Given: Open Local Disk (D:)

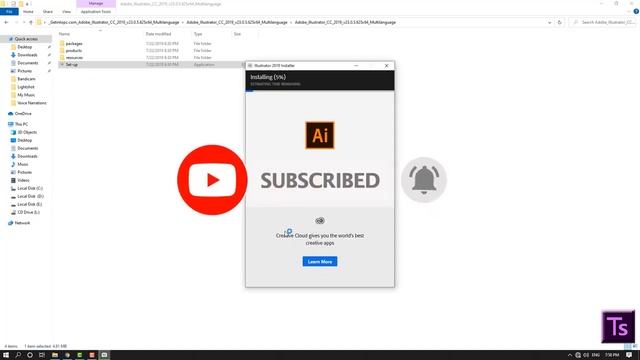Looking at the screenshot, I should coord(30,196).
